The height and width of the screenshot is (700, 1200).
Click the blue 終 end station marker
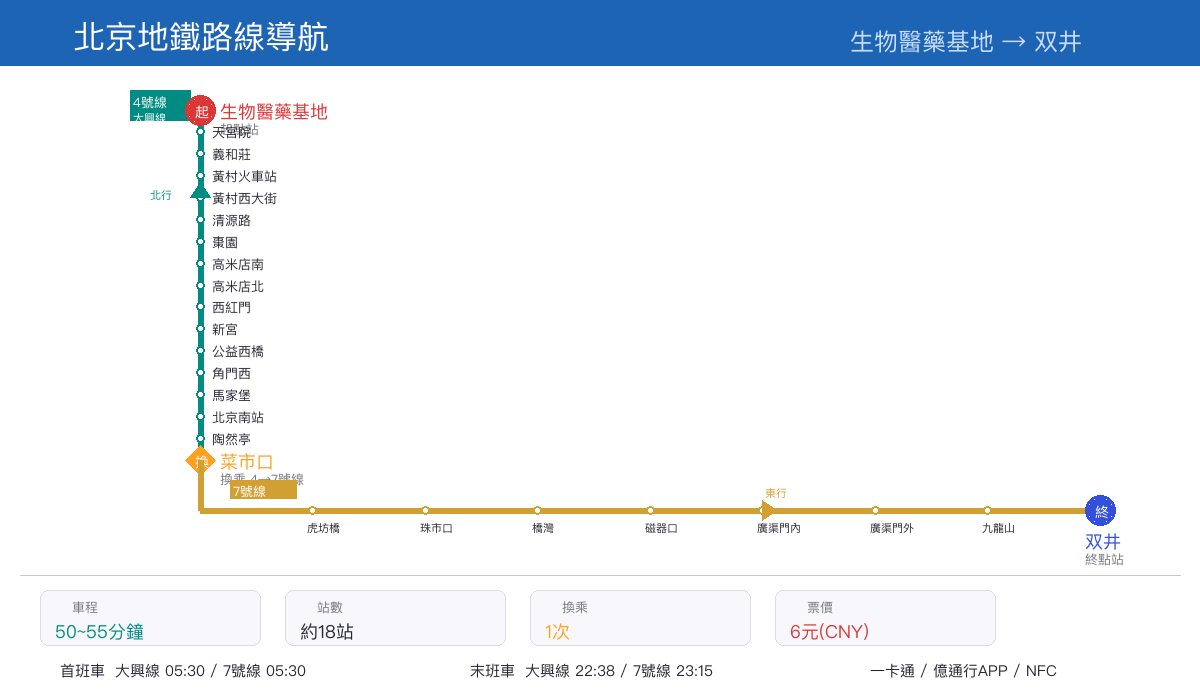tap(1101, 511)
